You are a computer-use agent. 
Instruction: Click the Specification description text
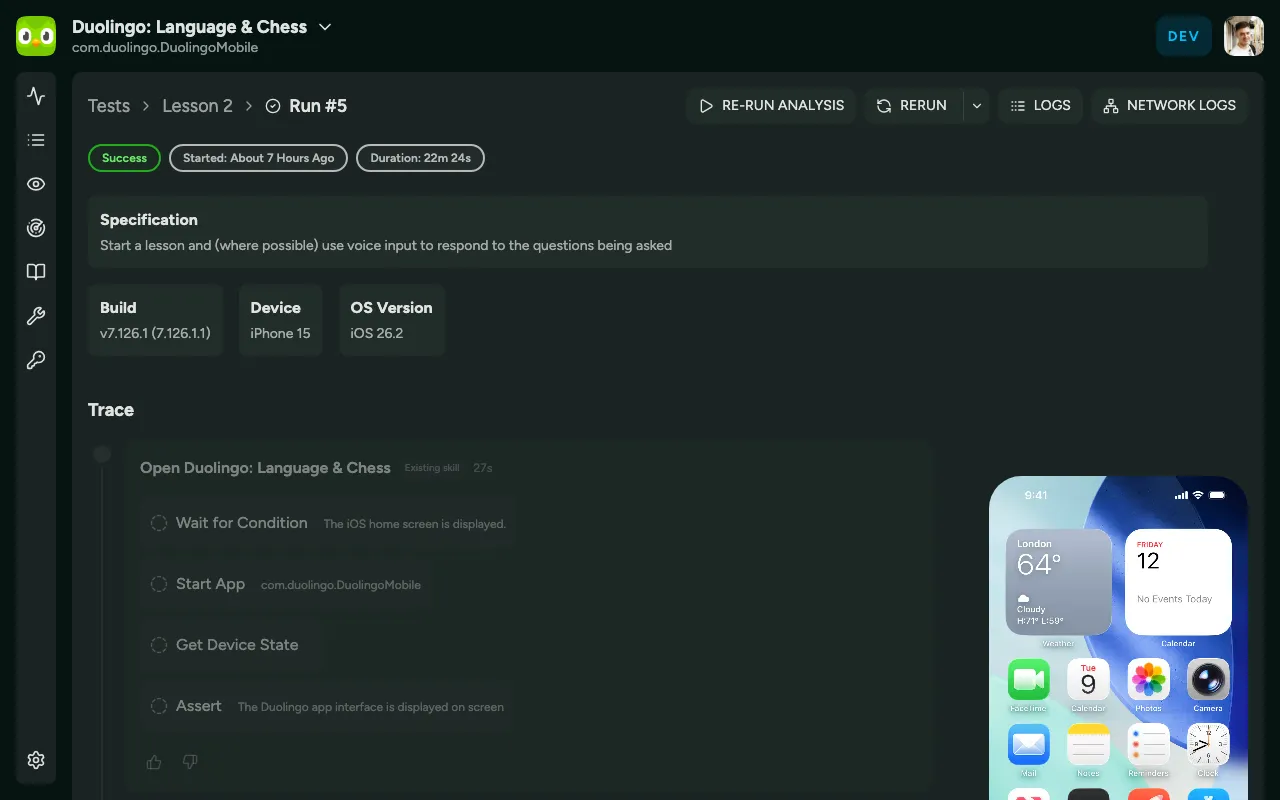(386, 245)
